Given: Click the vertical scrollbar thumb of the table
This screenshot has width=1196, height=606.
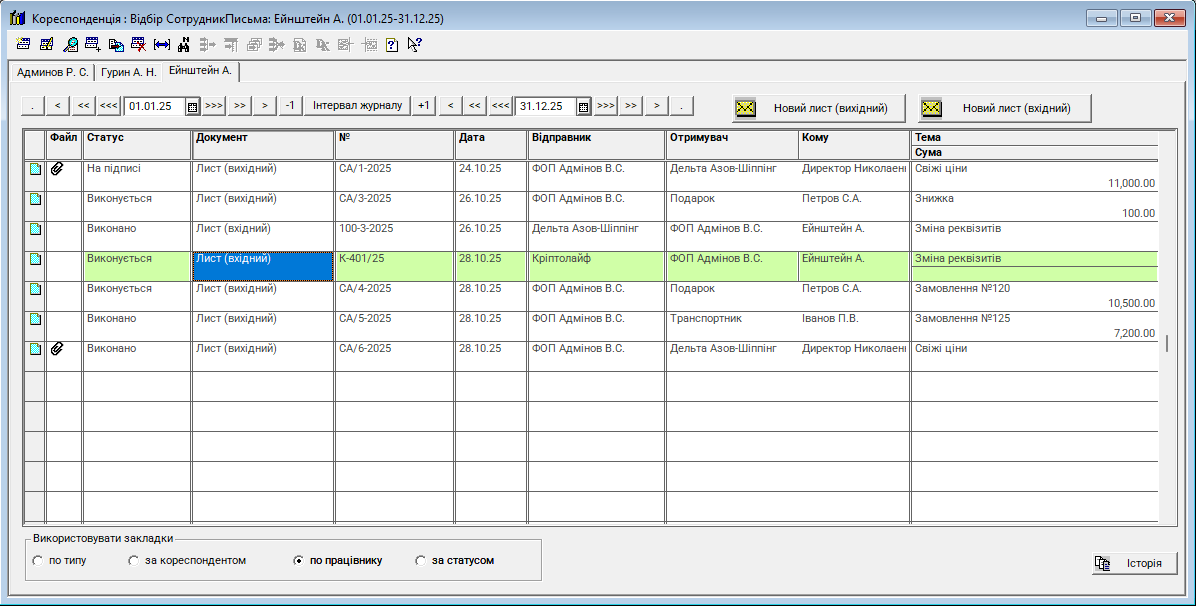Looking at the screenshot, I should pyautogui.click(x=1166, y=343).
